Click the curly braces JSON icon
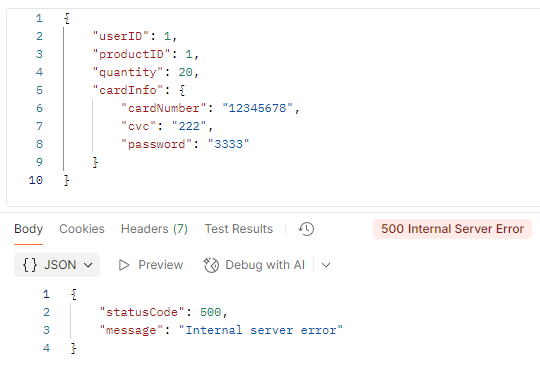The width and height of the screenshot is (540, 370). 30,265
